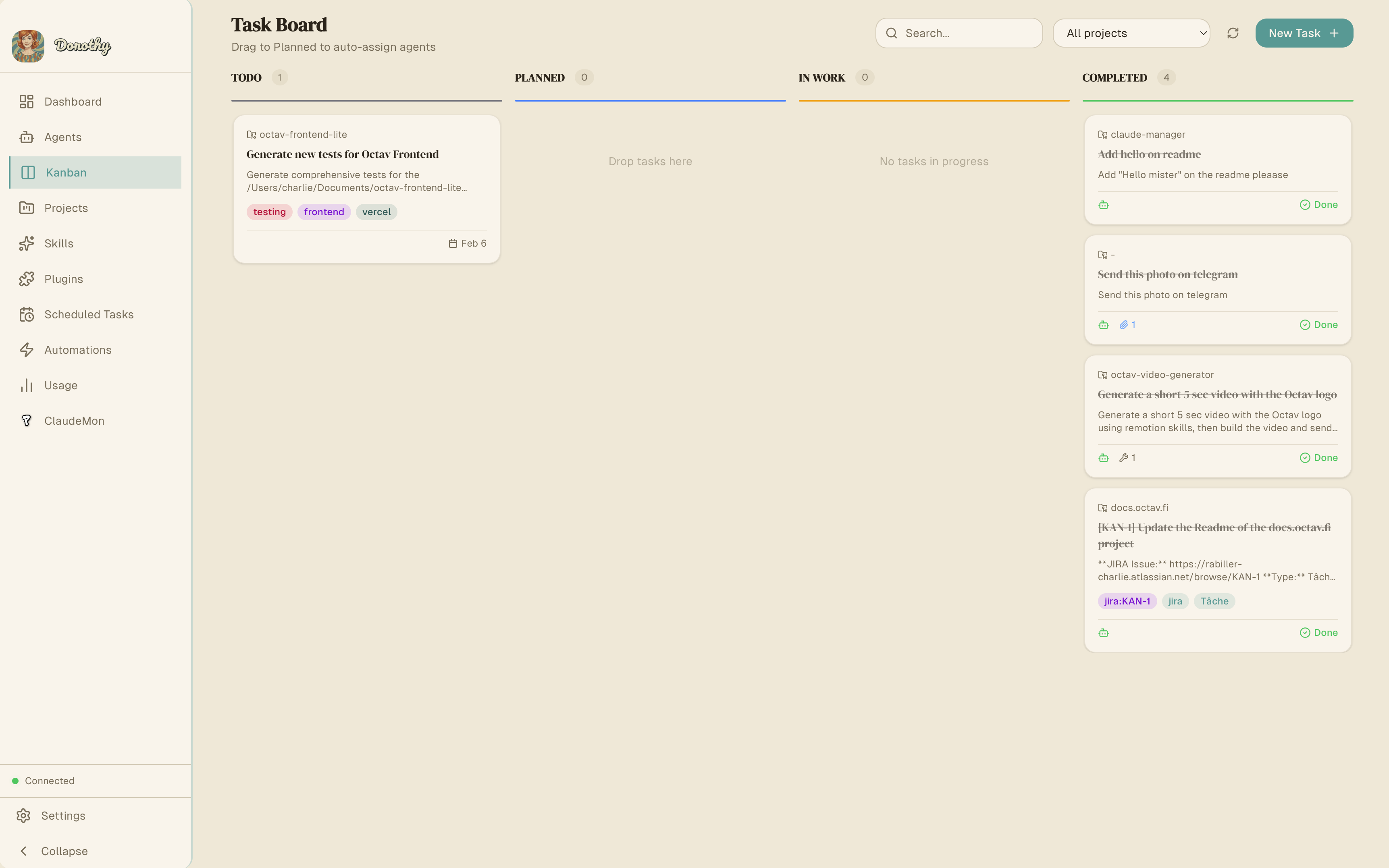Create a New Task
Image resolution: width=1389 pixels, height=868 pixels.
point(1304,33)
